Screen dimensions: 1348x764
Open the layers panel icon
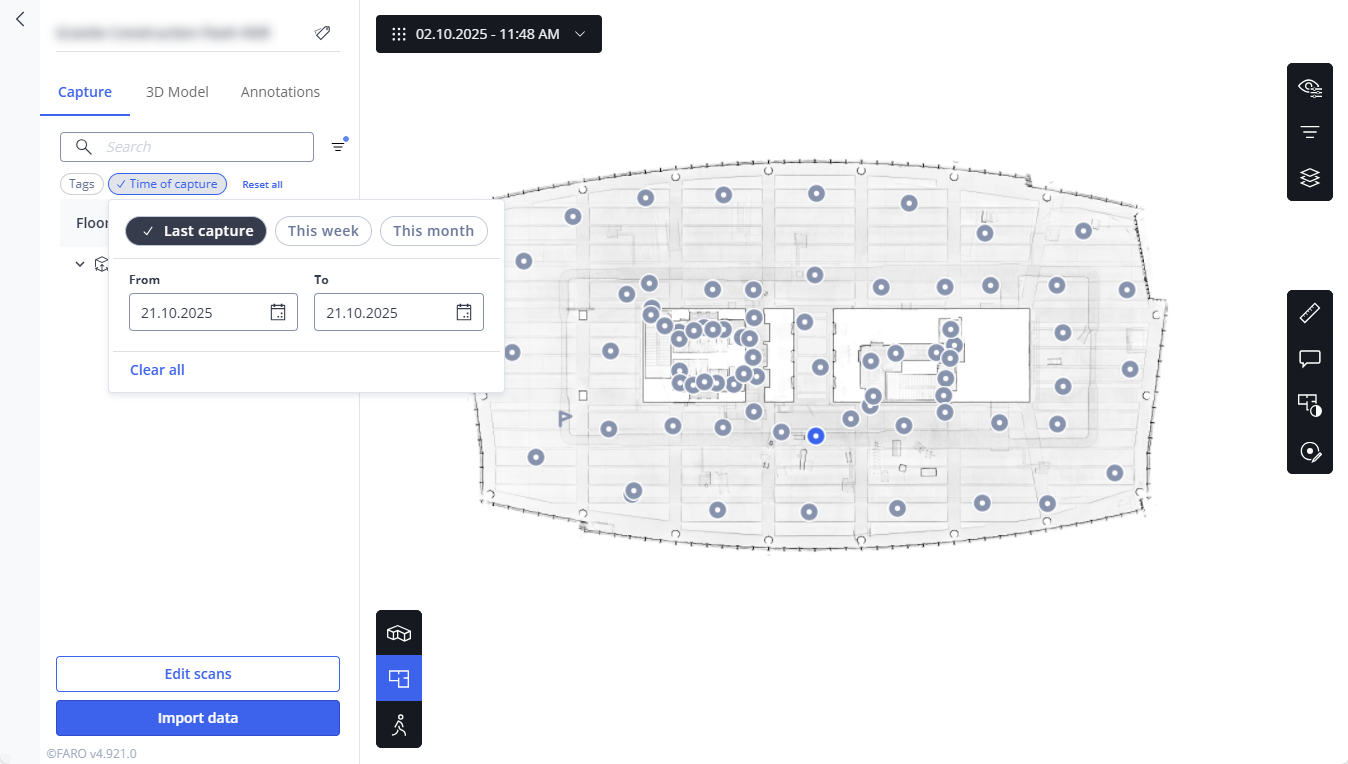[x=1309, y=178]
